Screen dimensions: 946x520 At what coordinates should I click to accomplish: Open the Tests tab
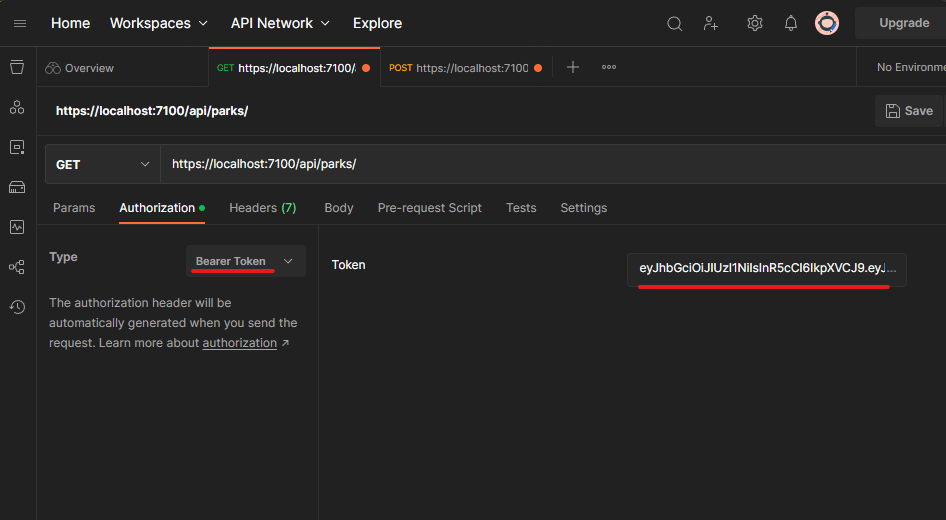tap(521, 208)
